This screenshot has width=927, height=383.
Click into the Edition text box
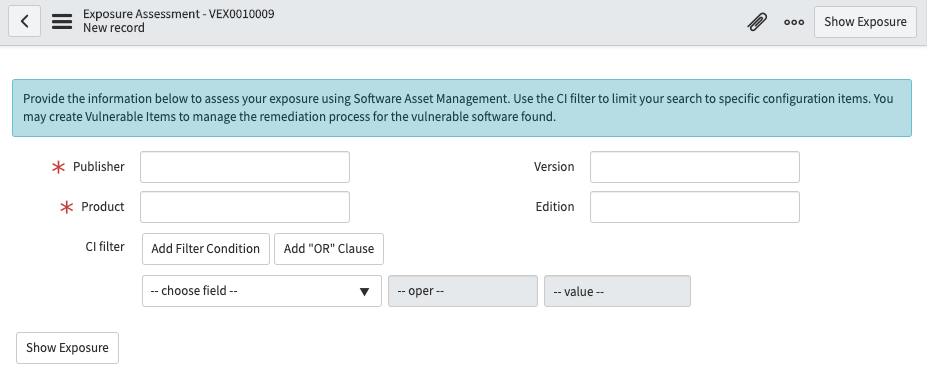tap(695, 207)
